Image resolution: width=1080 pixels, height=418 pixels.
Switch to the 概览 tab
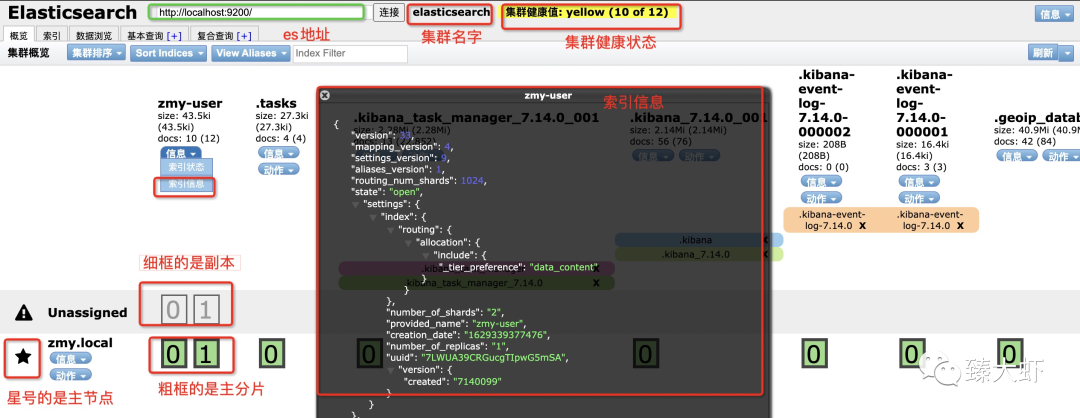click(19, 35)
